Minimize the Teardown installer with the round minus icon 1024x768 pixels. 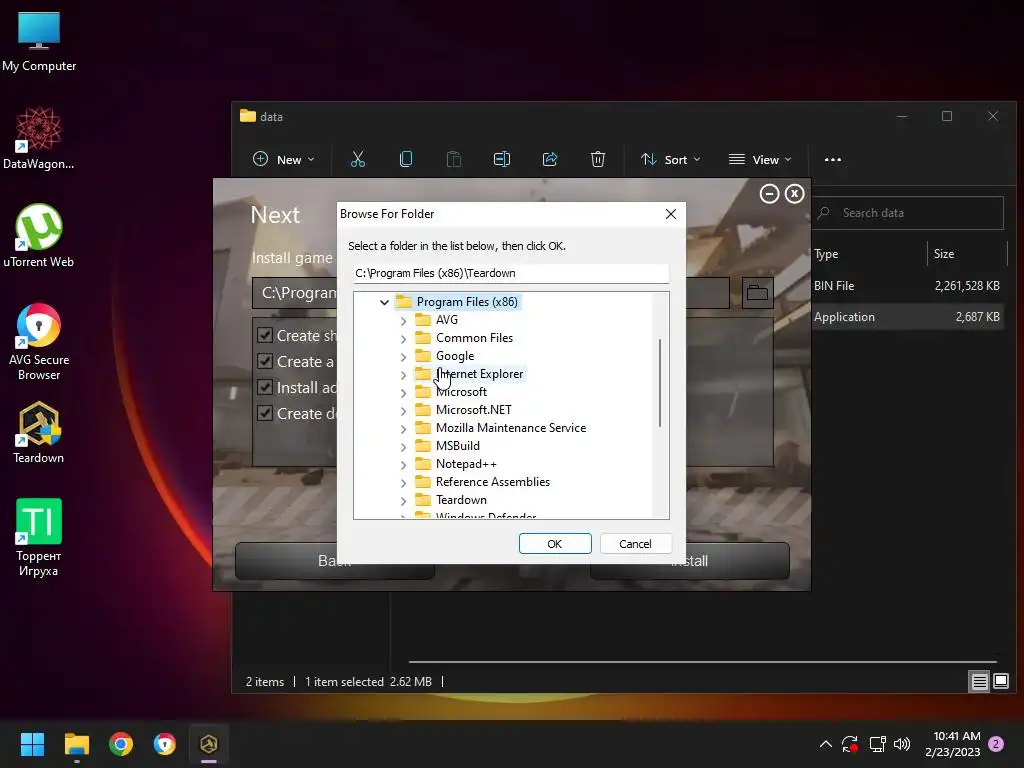(769, 194)
